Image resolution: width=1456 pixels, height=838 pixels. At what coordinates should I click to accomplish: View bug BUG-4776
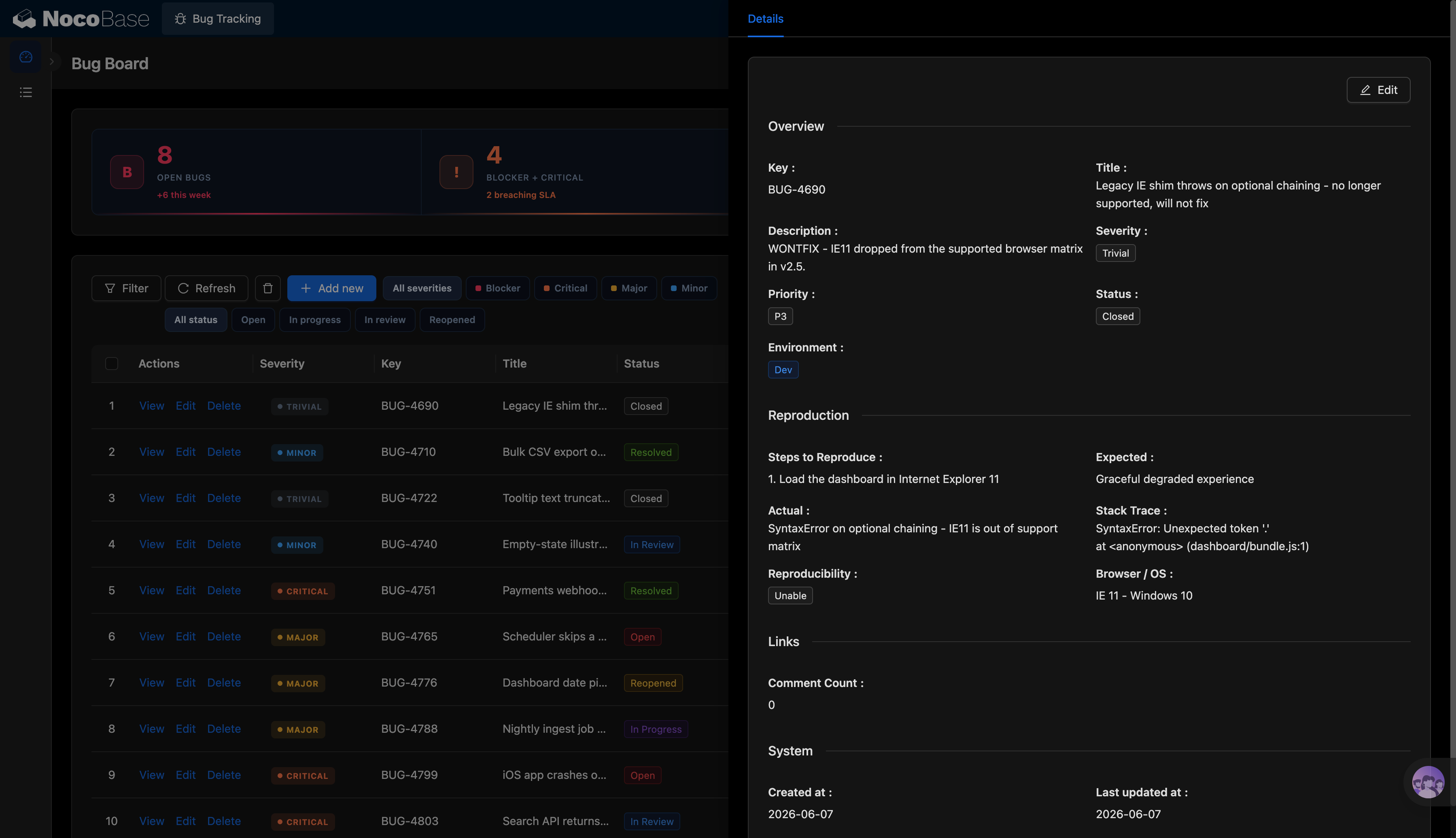coord(151,683)
